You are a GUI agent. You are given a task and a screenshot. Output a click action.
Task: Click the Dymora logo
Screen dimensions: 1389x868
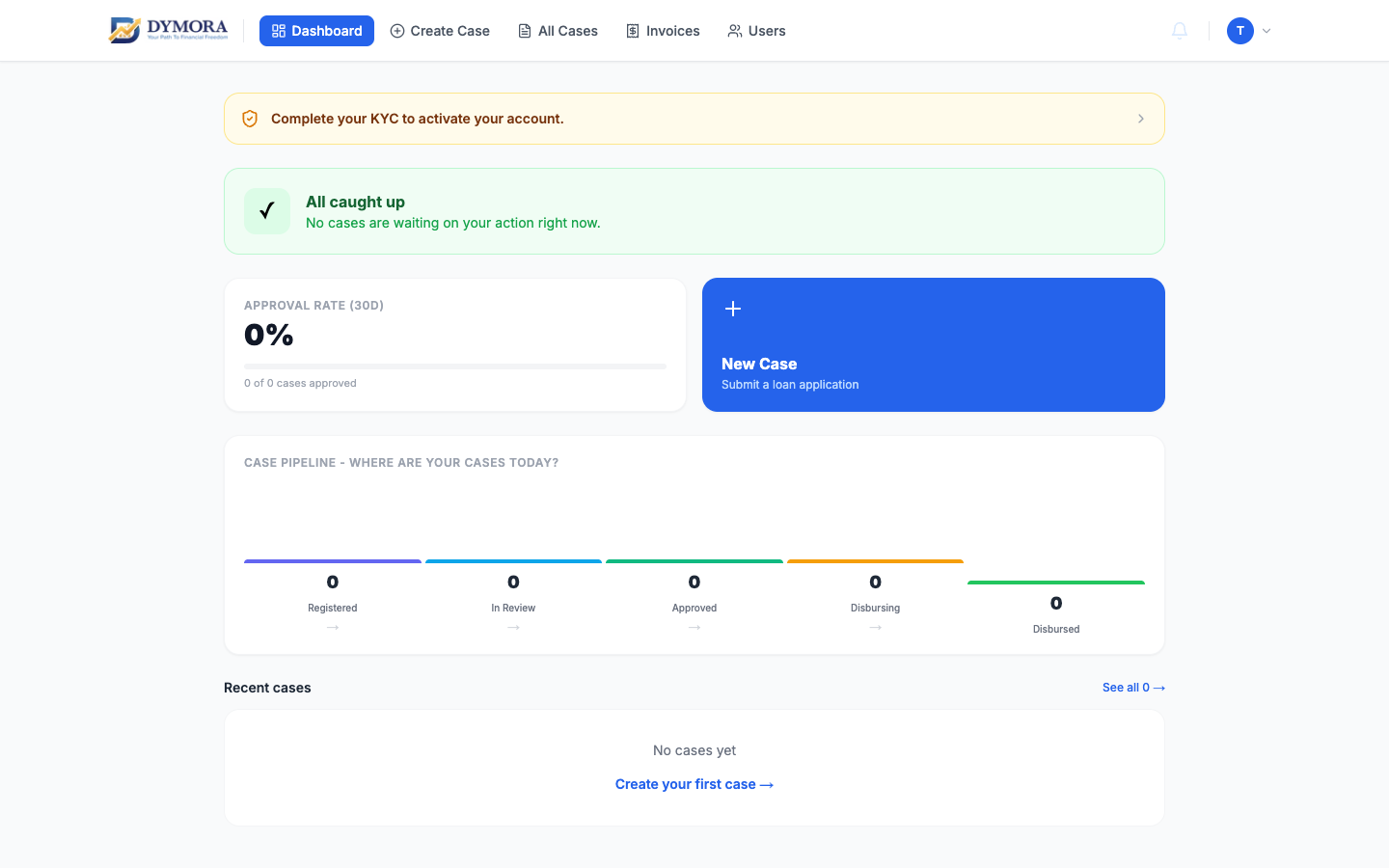point(169,30)
